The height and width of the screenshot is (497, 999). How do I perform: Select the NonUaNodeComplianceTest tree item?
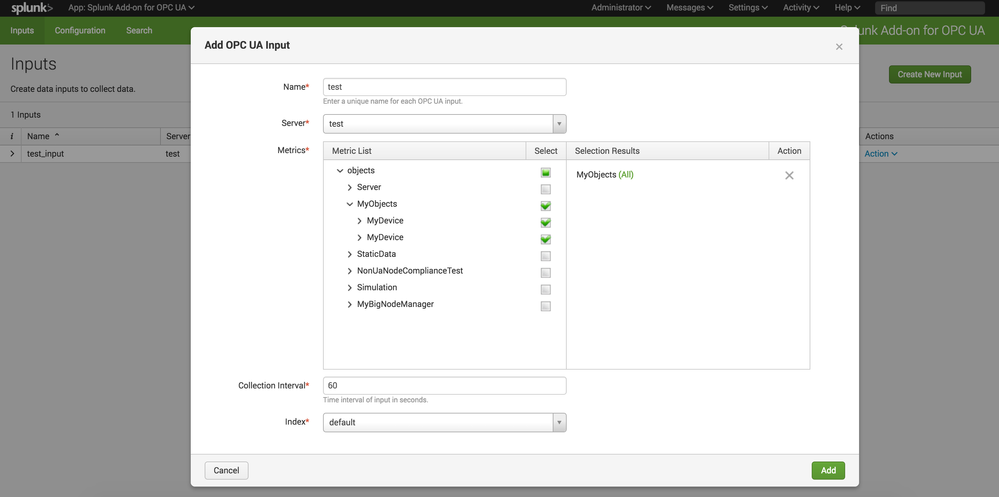[x=410, y=271]
